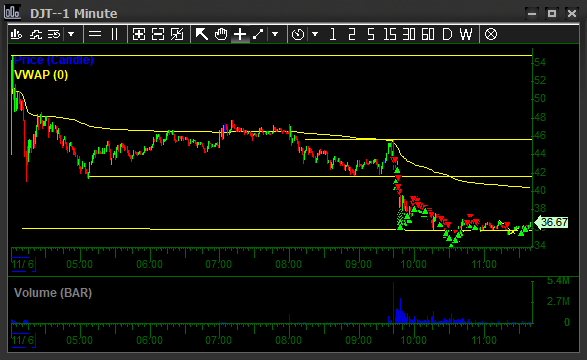Minimize the DJT chart window
Screen dimensions: 587x360
(x=532, y=13)
